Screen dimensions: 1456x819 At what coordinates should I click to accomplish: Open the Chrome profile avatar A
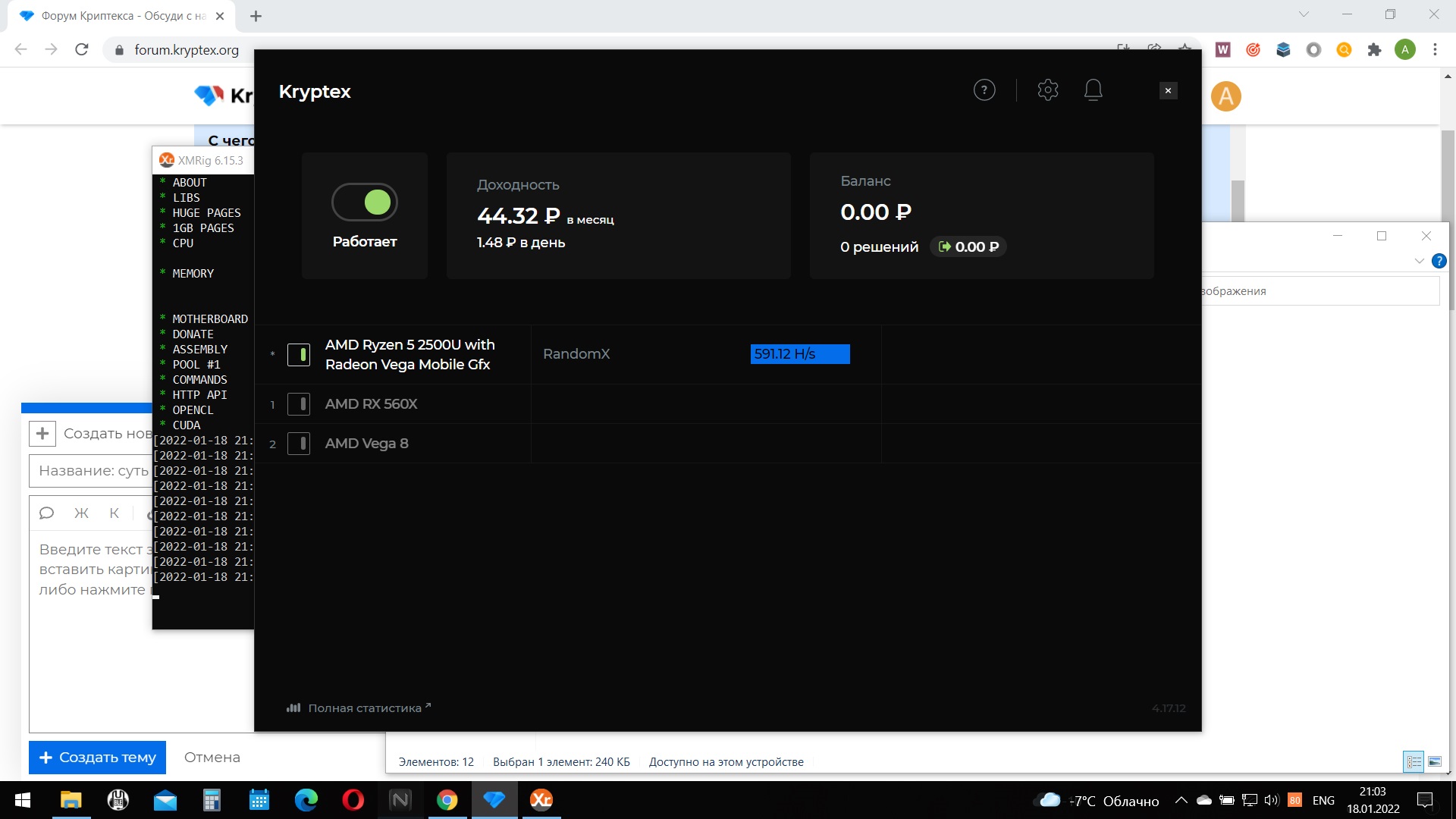[1404, 49]
